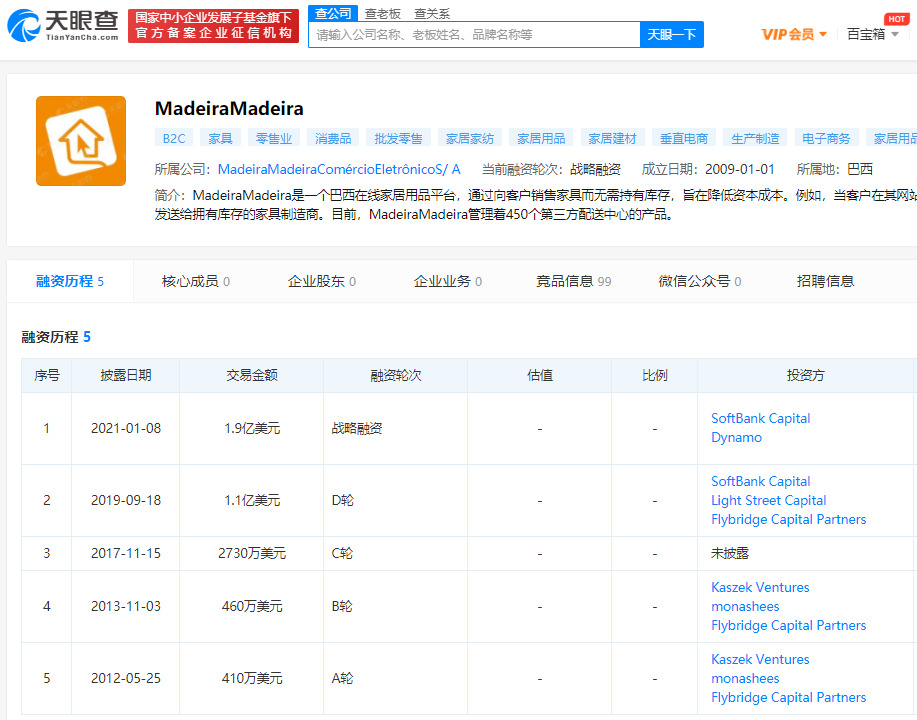
Task: Click the MadeiraMadeira page title
Action: tap(229, 109)
